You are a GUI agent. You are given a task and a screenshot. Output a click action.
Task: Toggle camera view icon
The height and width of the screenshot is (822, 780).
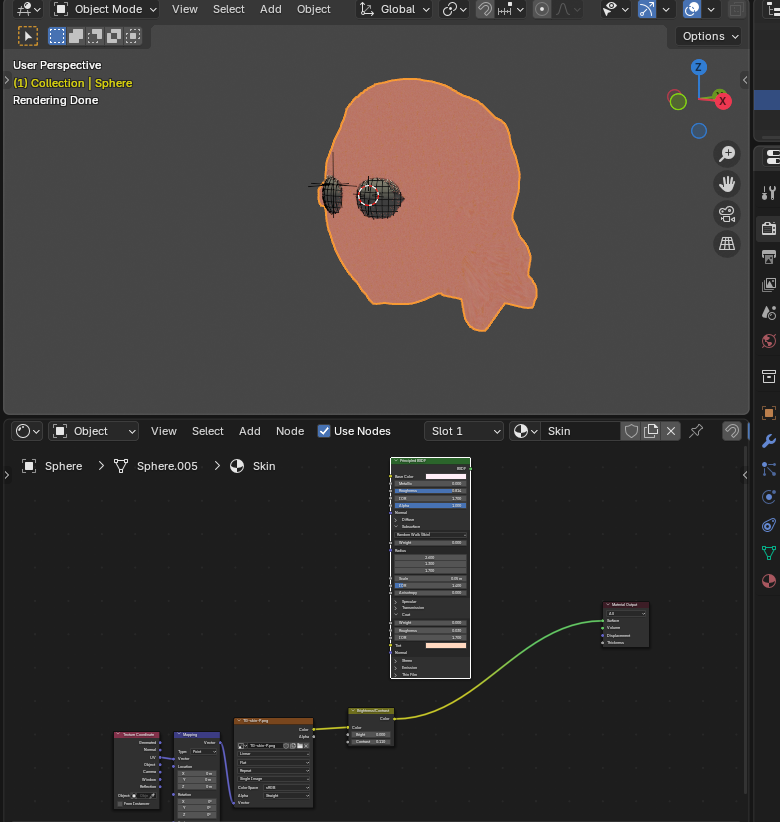(727, 214)
